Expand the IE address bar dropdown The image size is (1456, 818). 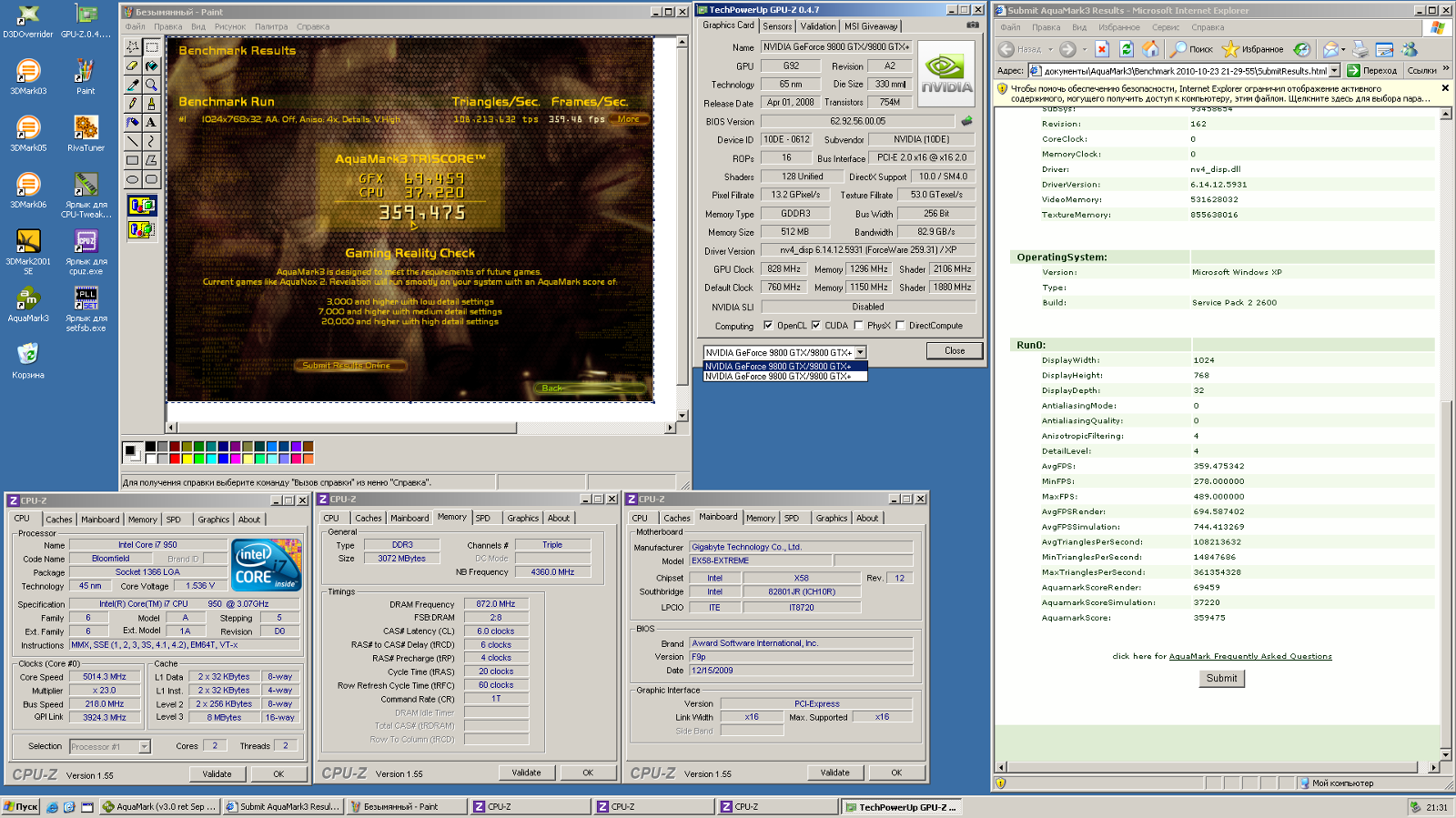tap(1334, 70)
